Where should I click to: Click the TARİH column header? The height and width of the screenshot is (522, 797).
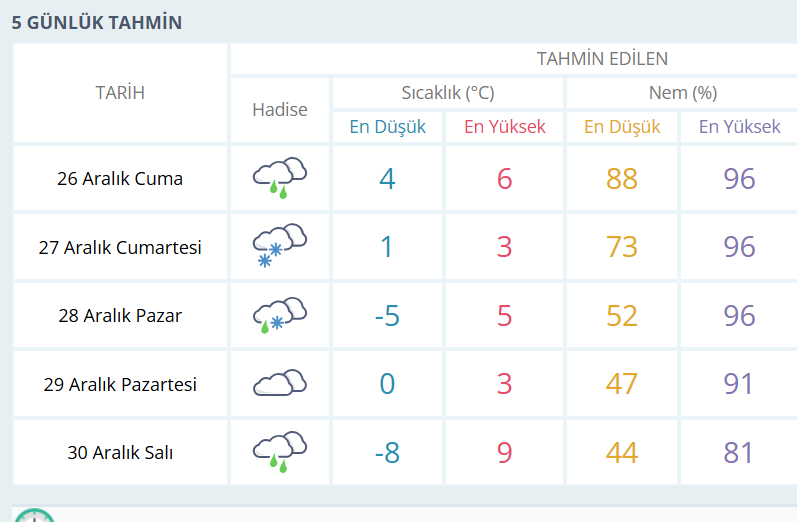point(120,93)
